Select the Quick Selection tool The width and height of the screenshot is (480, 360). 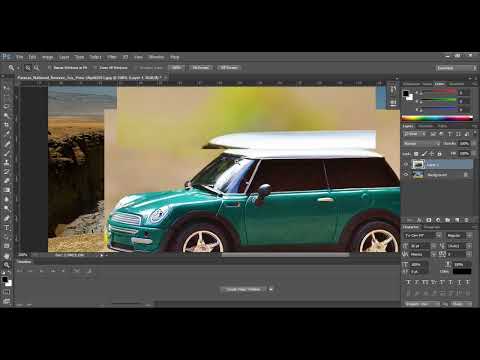coord(6,116)
